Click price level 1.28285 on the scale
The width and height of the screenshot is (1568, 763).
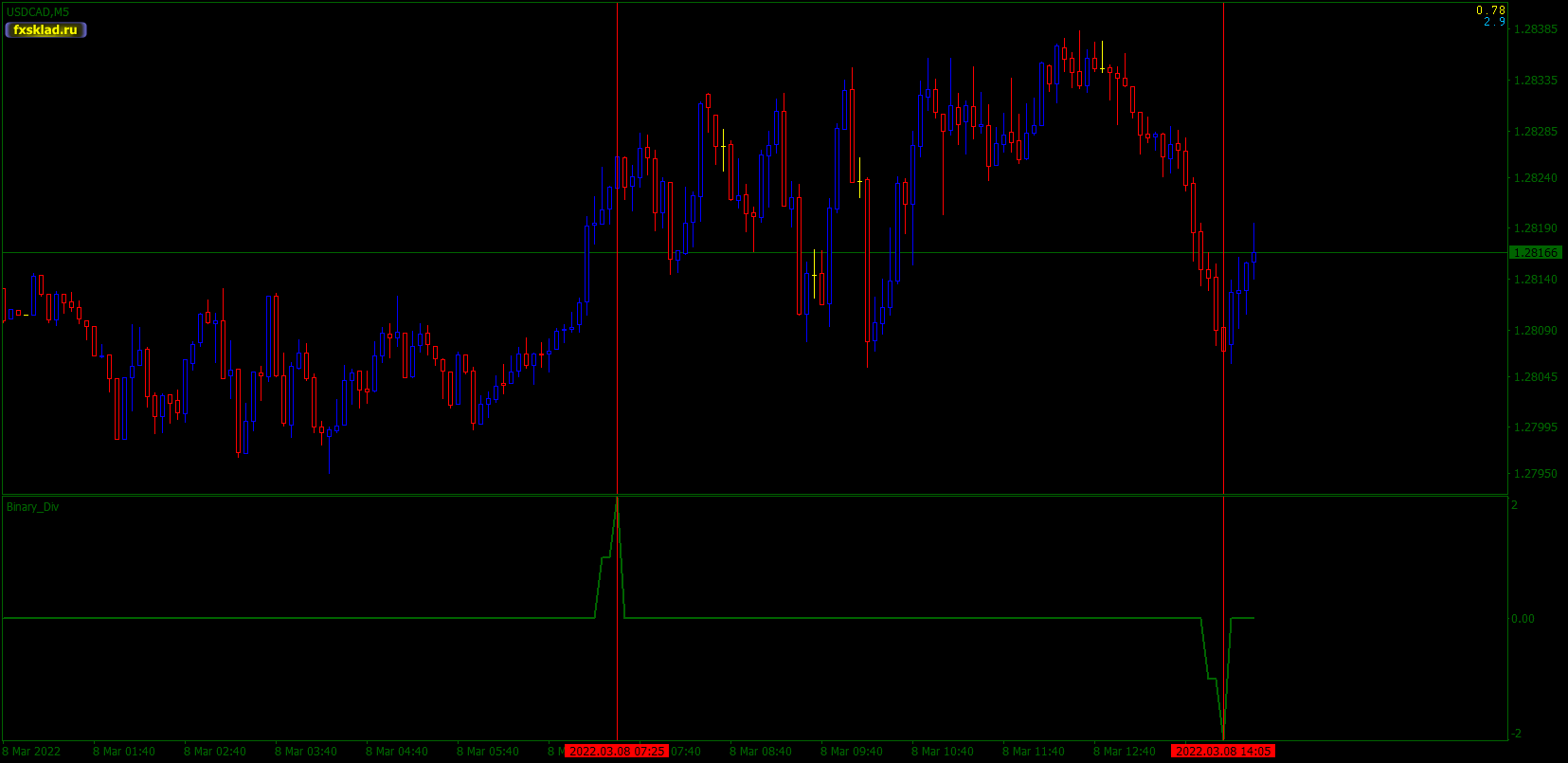coord(1536,132)
